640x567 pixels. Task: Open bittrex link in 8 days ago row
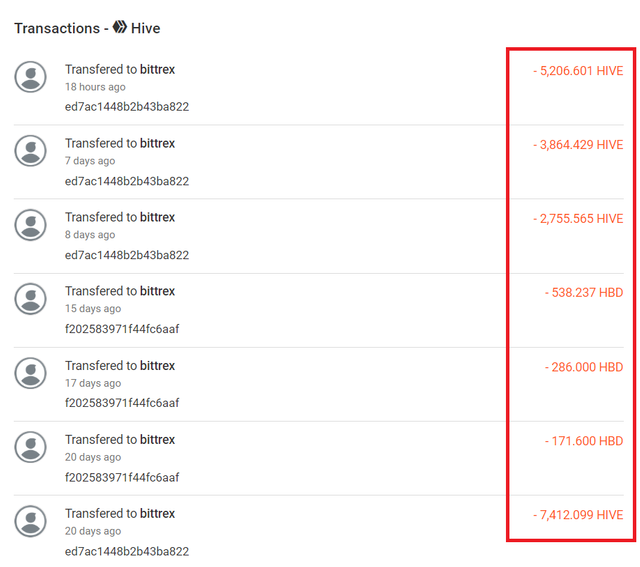[157, 217]
